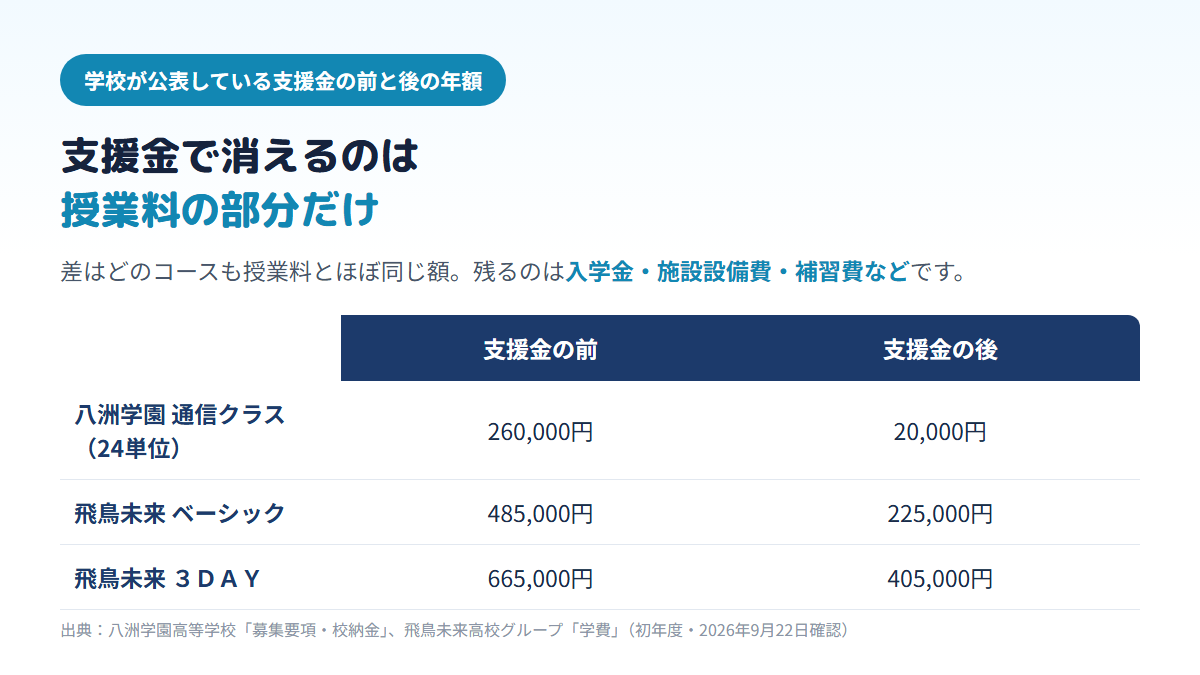The height and width of the screenshot is (675, 1200).
Task: Click the 665,000円 cell
Action: [540, 579]
